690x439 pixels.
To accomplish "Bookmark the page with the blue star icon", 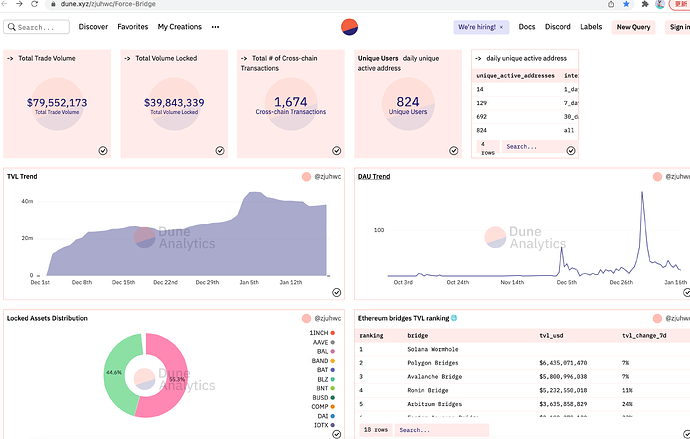I will click(626, 4).
